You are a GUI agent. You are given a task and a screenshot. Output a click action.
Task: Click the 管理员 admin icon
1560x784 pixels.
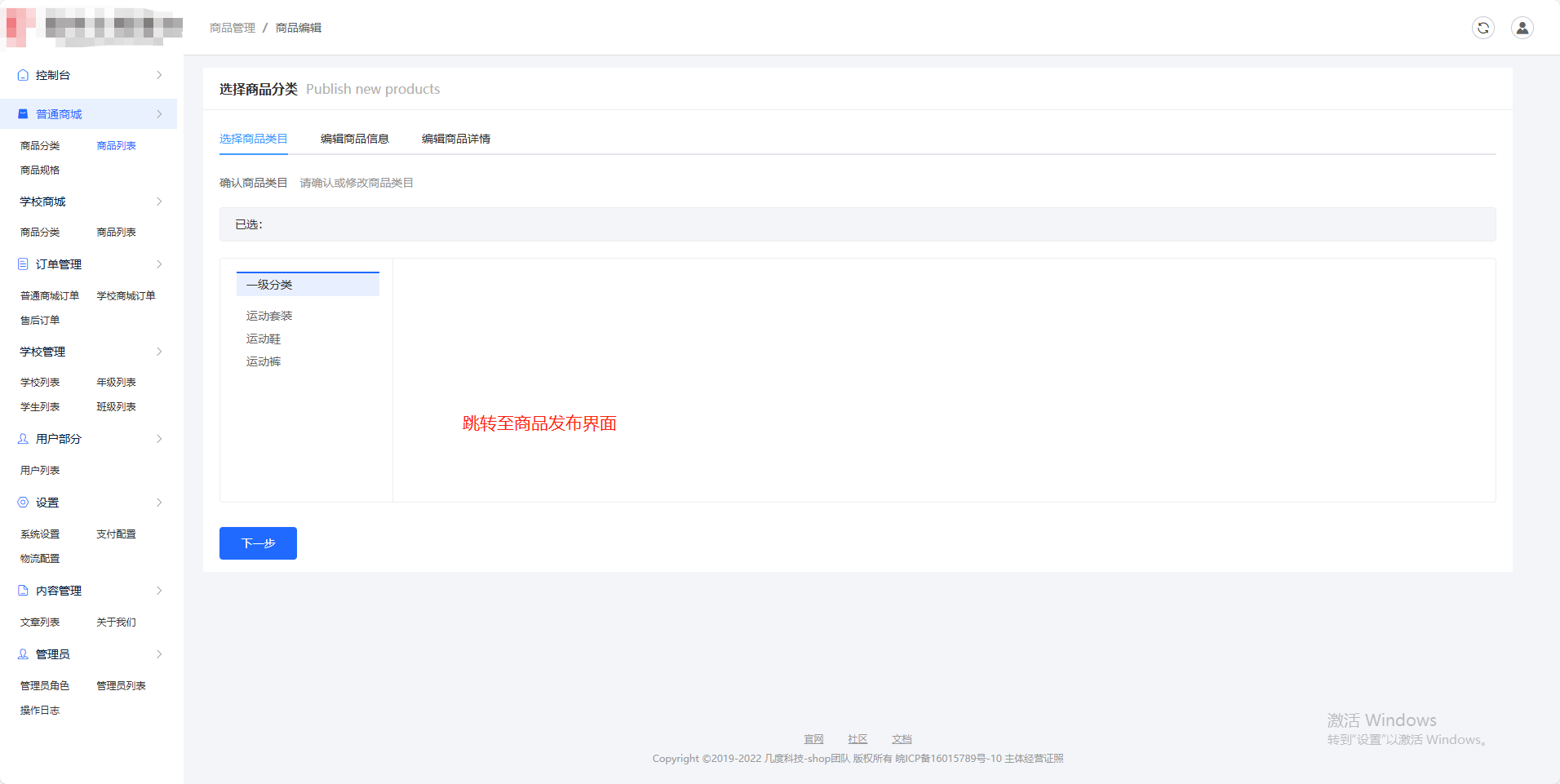pyautogui.click(x=23, y=653)
